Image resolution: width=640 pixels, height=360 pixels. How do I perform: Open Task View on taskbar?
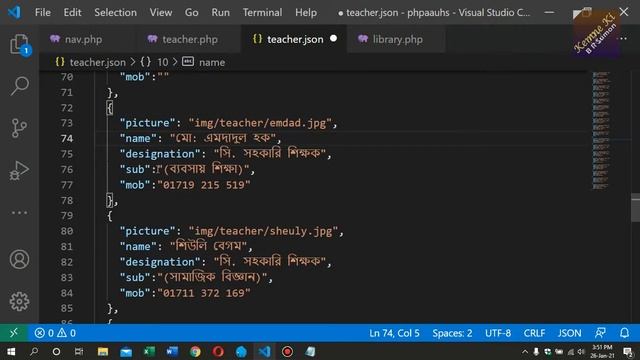coord(79,351)
